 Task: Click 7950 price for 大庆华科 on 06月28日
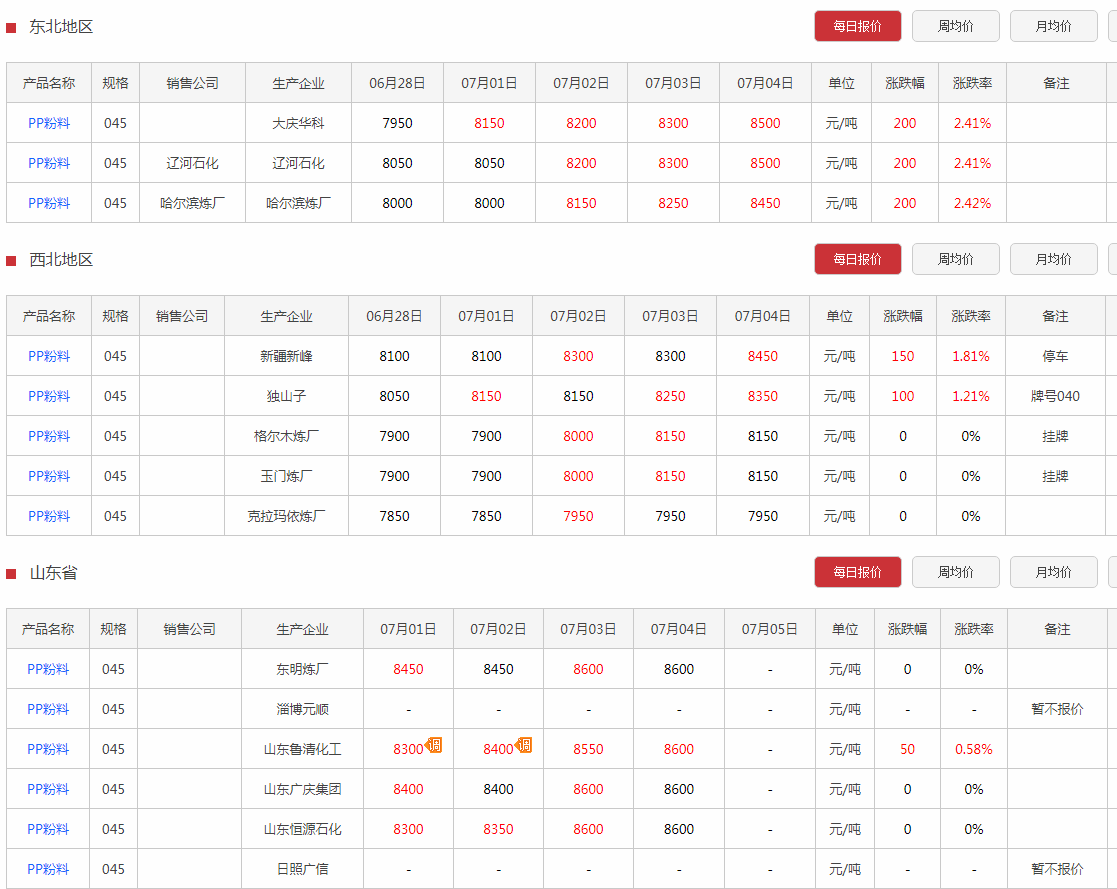(x=398, y=123)
